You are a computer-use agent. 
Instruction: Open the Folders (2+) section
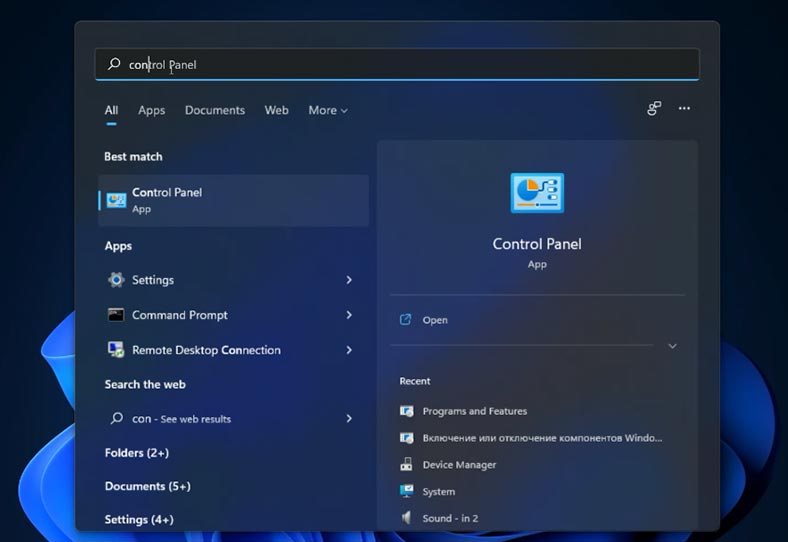(x=137, y=453)
